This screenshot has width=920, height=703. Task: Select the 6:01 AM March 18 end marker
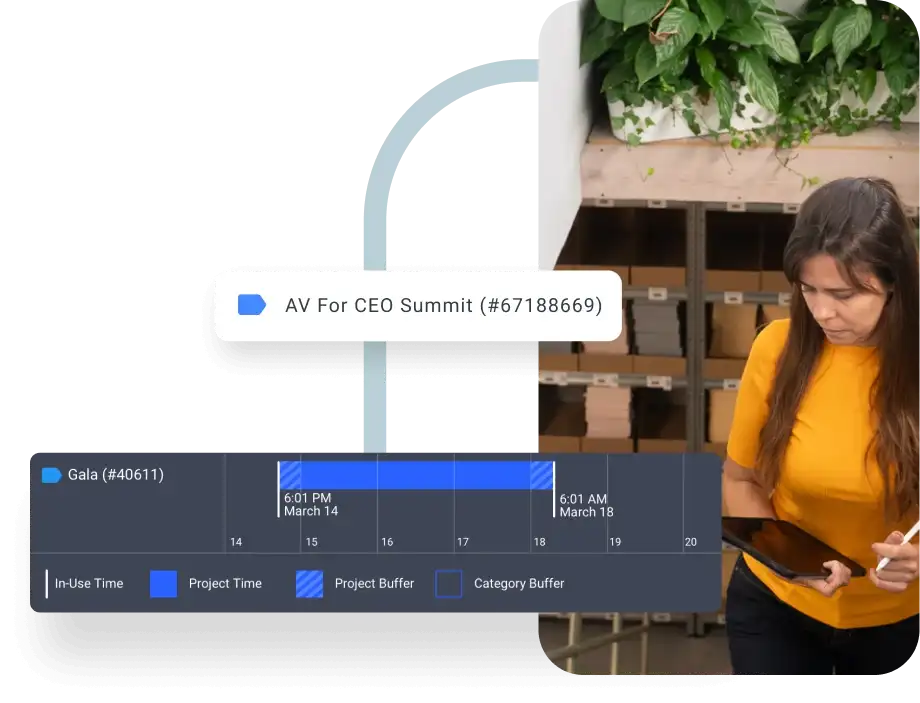586,505
